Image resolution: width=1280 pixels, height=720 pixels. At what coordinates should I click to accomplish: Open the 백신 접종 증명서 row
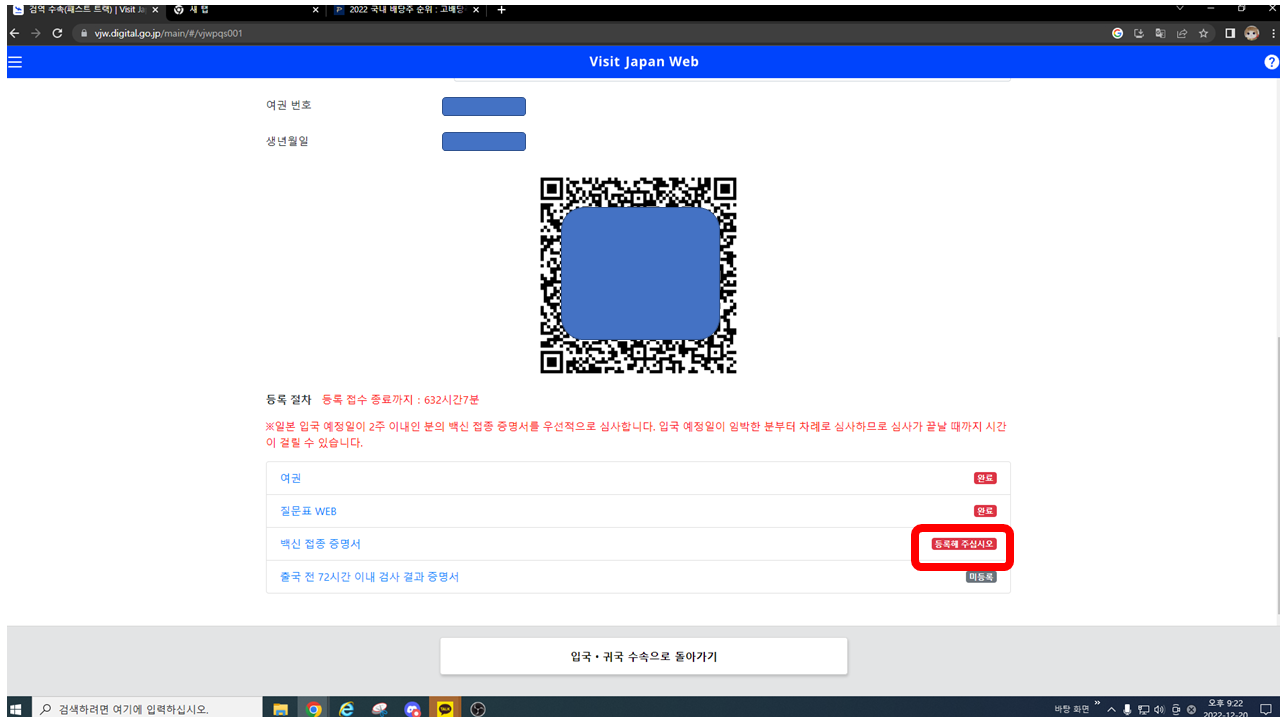[x=638, y=544]
